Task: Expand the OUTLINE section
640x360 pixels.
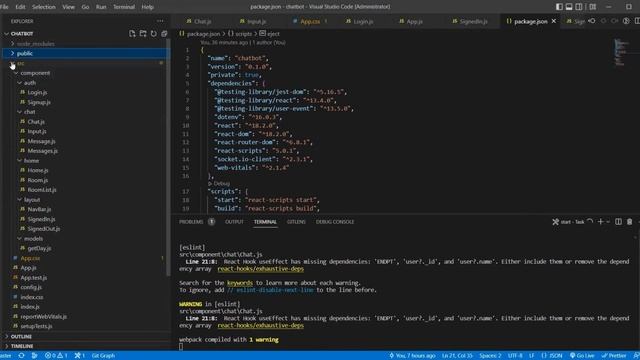Action: tap(86, 336)
